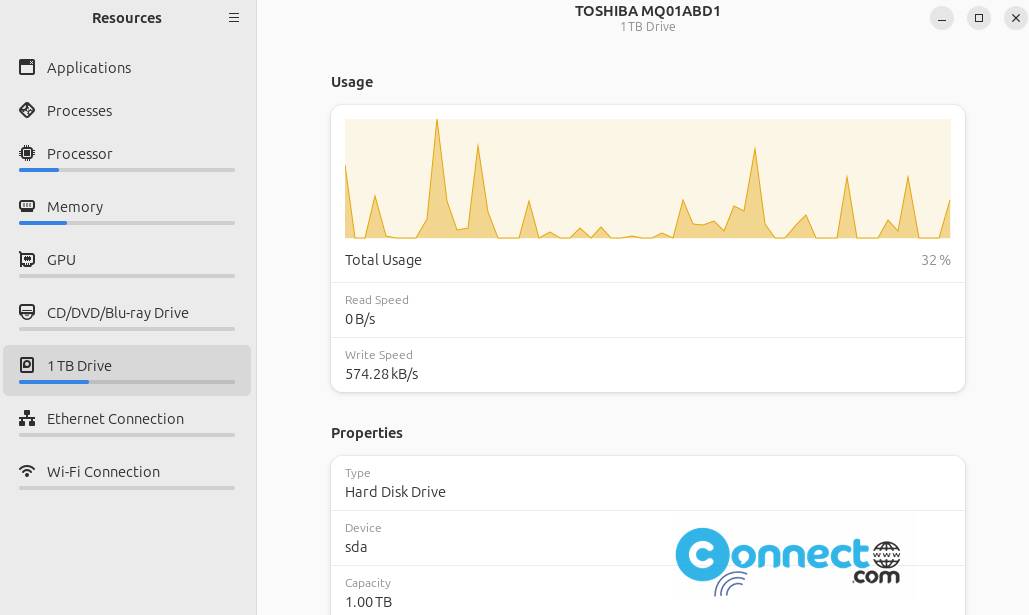The width and height of the screenshot is (1029, 615).
Task: Open the Applications view
Action: [x=127, y=68]
